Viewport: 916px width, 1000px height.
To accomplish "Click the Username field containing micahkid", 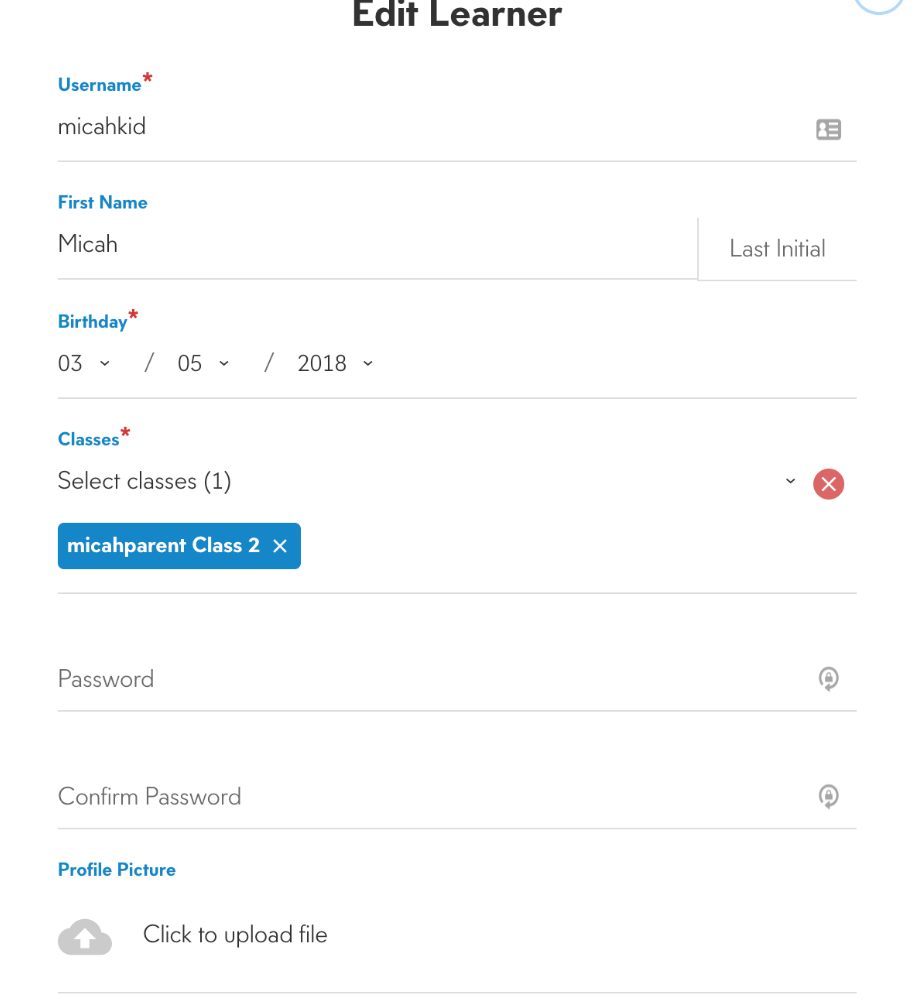I will (434, 128).
